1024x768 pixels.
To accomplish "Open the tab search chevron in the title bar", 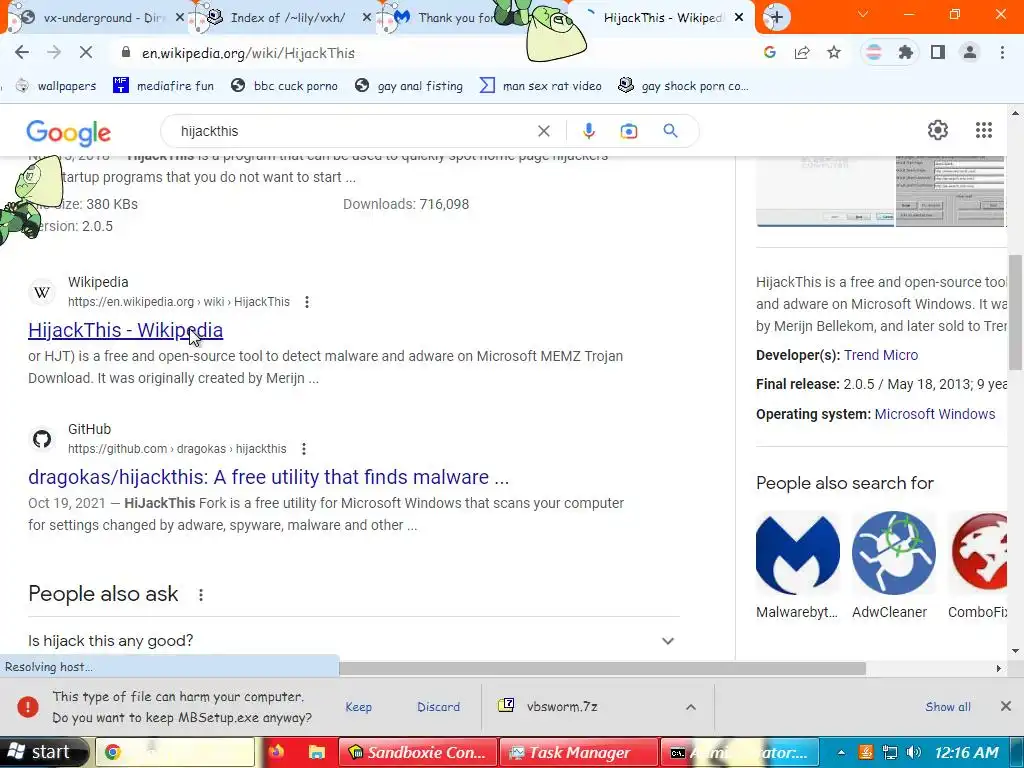I will (x=863, y=14).
